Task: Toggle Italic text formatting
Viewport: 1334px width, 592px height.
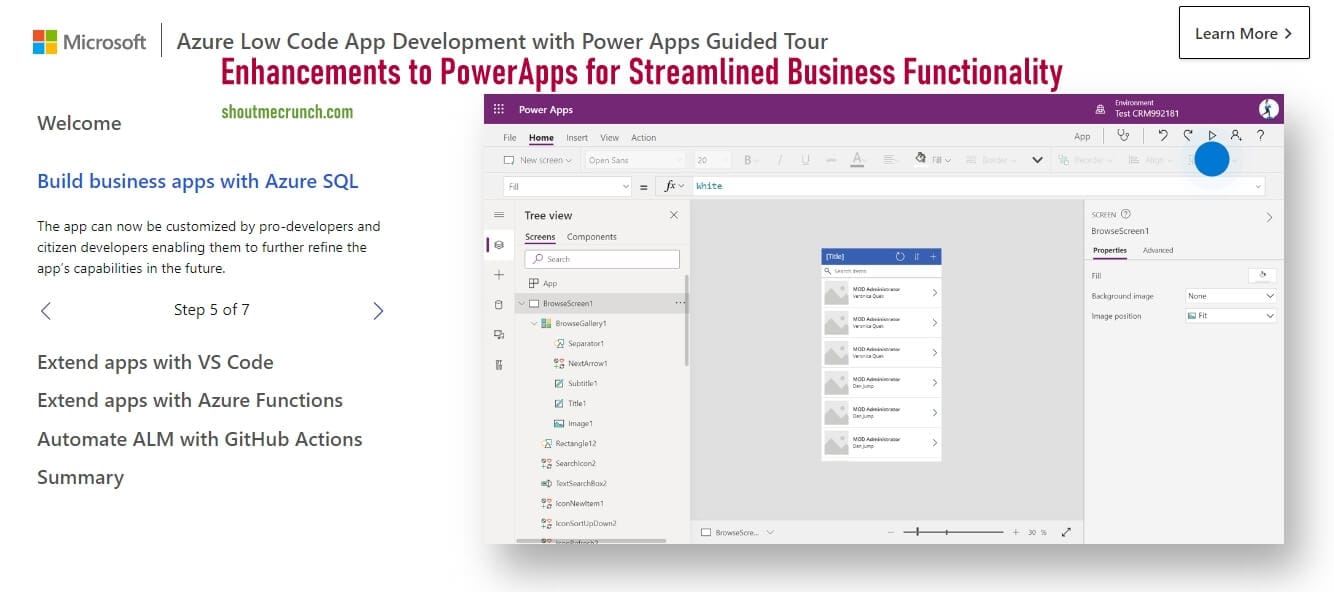Action: click(779, 160)
